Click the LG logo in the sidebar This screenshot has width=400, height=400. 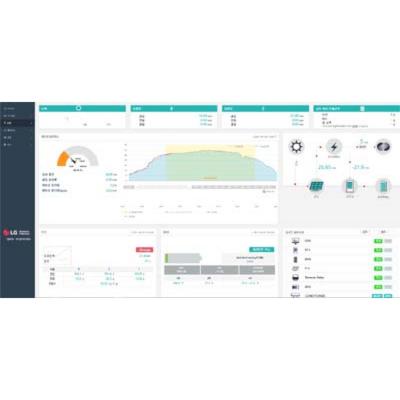10,232
